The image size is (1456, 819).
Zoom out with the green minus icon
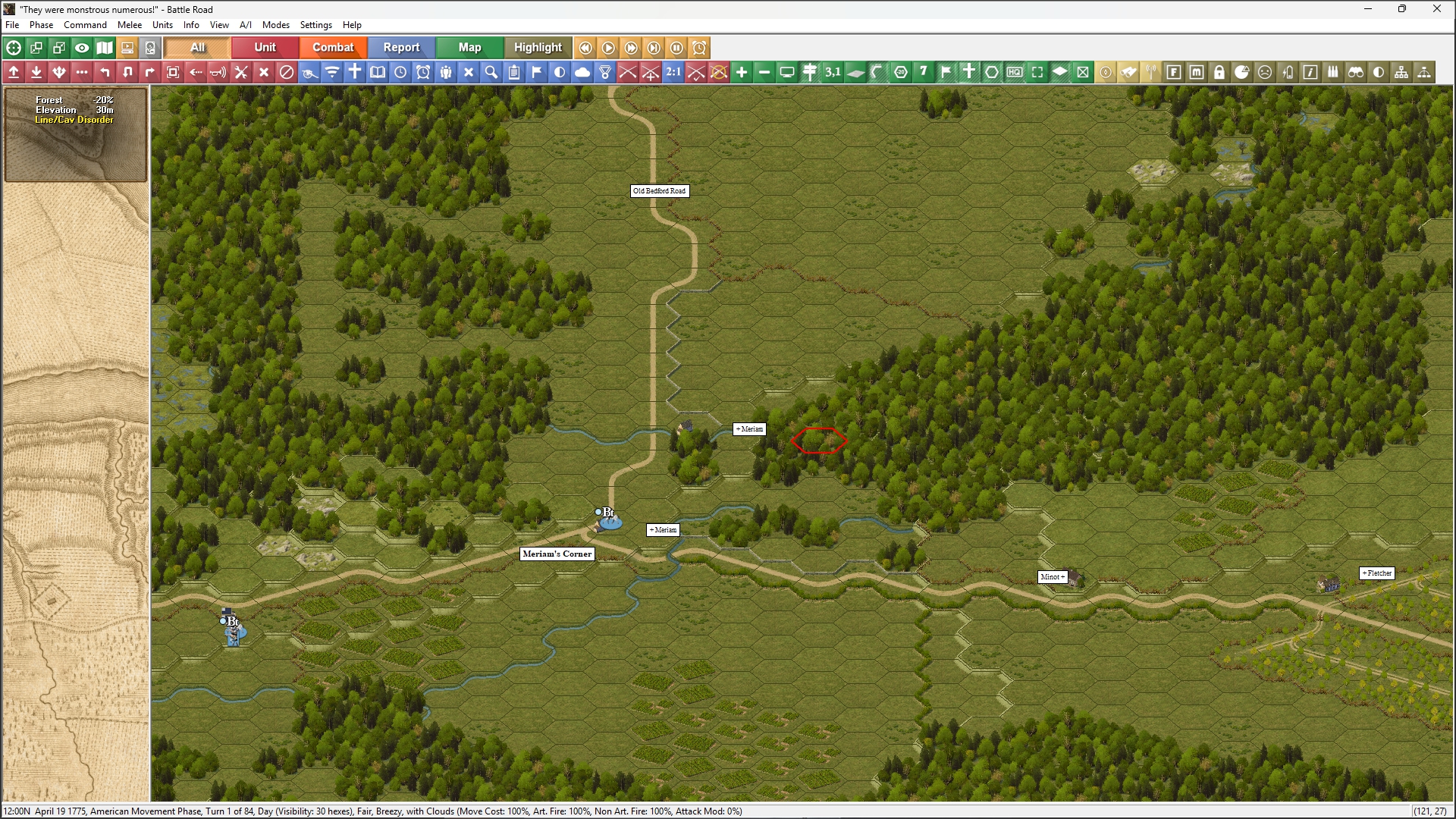point(764,72)
